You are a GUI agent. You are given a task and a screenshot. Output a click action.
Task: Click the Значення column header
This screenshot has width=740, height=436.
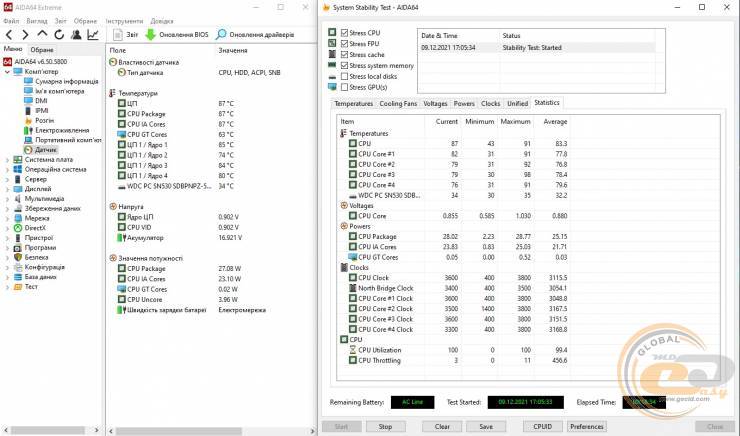pos(233,50)
